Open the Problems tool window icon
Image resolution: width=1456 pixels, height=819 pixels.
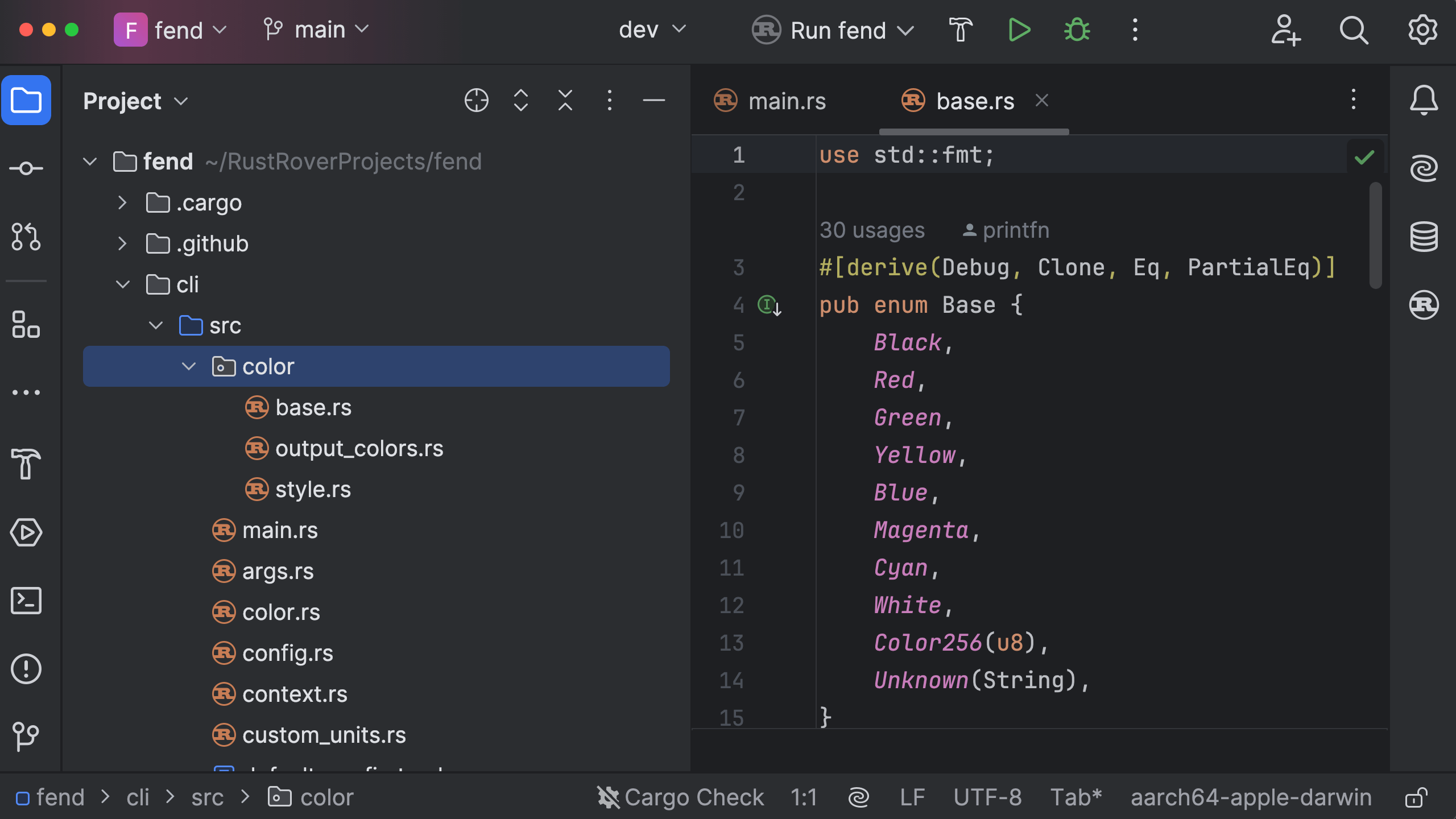tap(26, 669)
